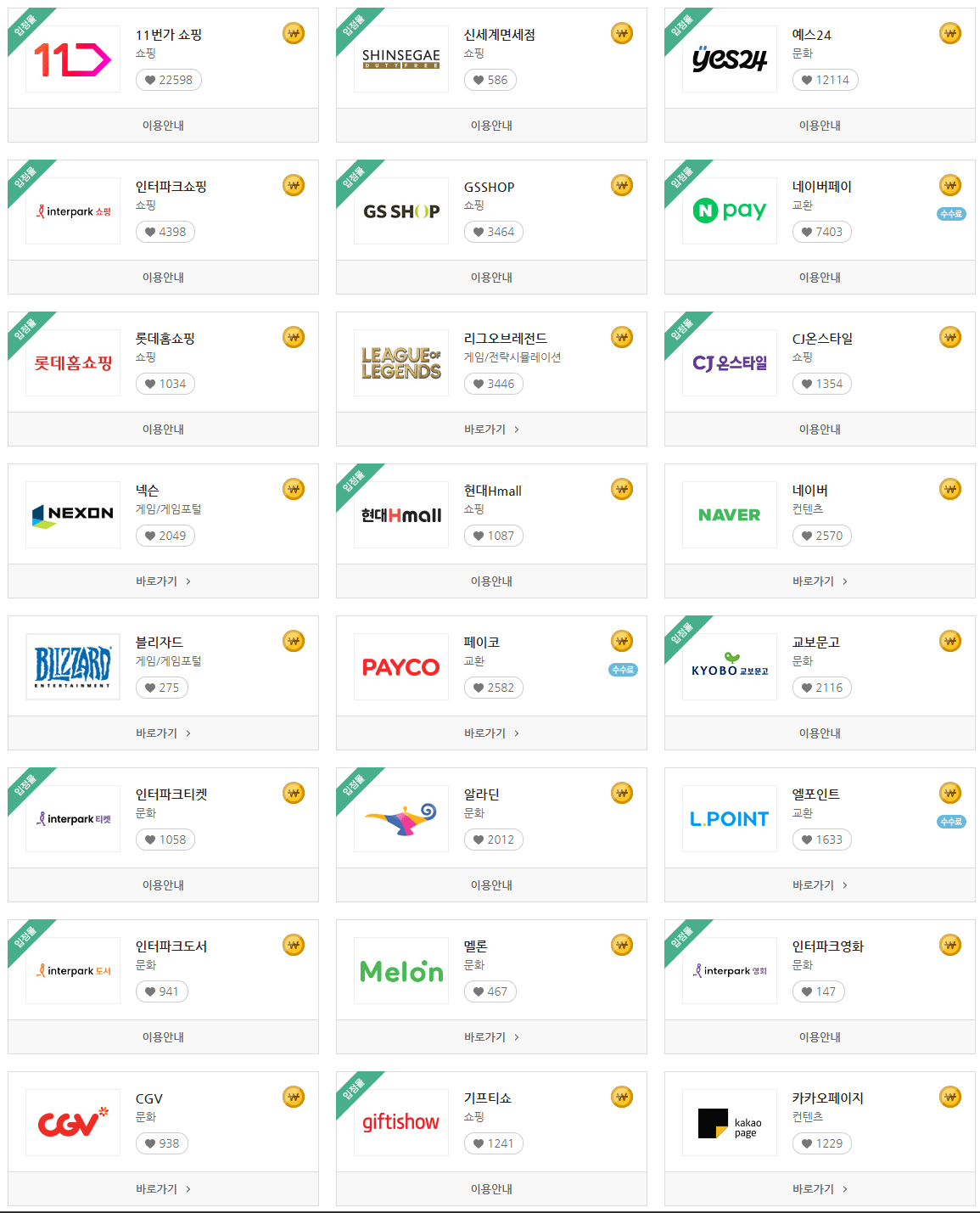Click the Blizzard Entertainment logo
The height and width of the screenshot is (1213, 980).
[x=73, y=667]
